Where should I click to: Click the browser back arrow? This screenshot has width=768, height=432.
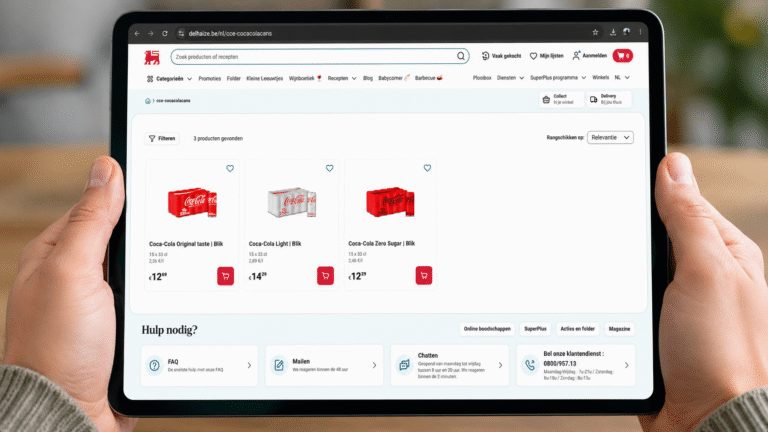137,33
